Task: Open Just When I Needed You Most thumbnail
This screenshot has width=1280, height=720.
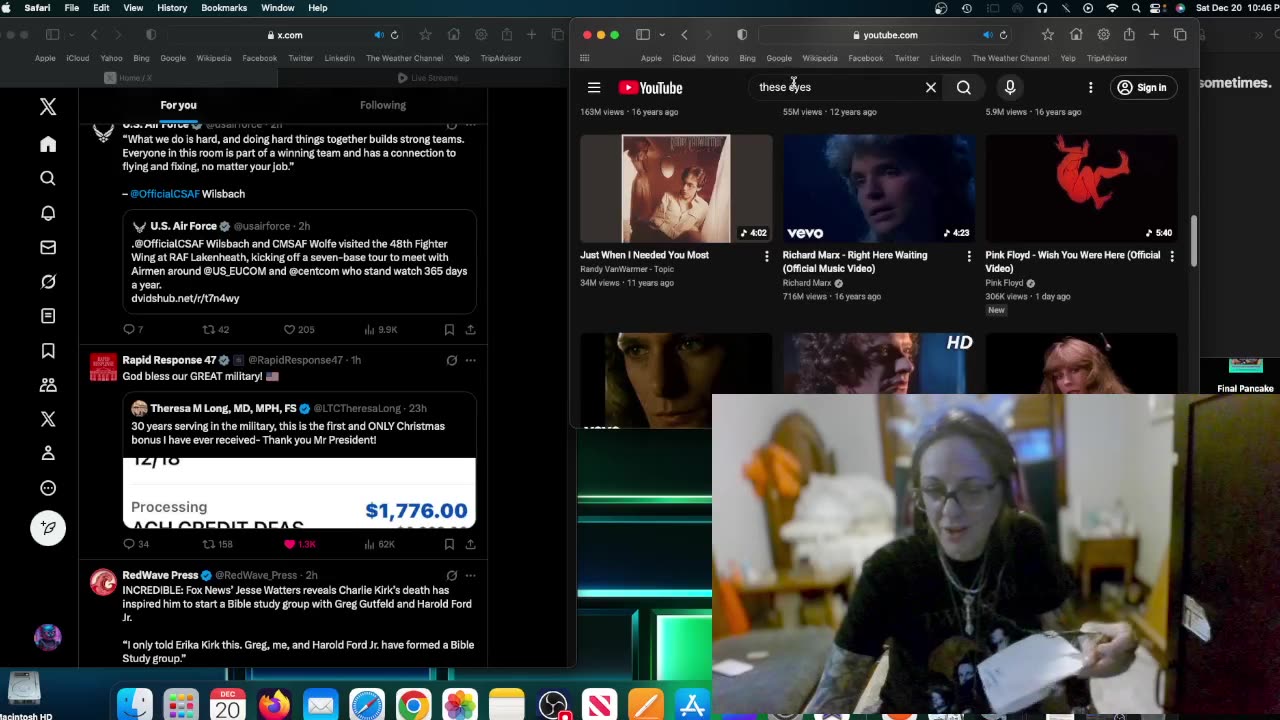Action: (x=676, y=188)
